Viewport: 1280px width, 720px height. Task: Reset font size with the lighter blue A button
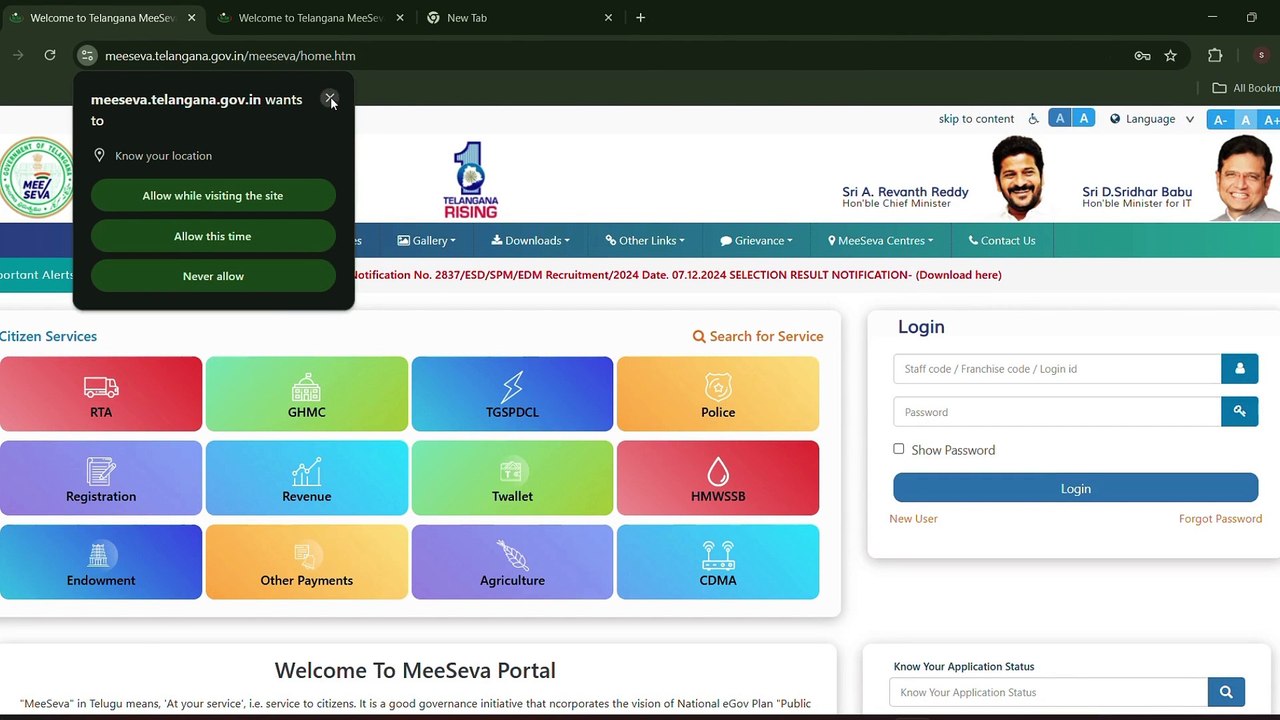(1245, 120)
